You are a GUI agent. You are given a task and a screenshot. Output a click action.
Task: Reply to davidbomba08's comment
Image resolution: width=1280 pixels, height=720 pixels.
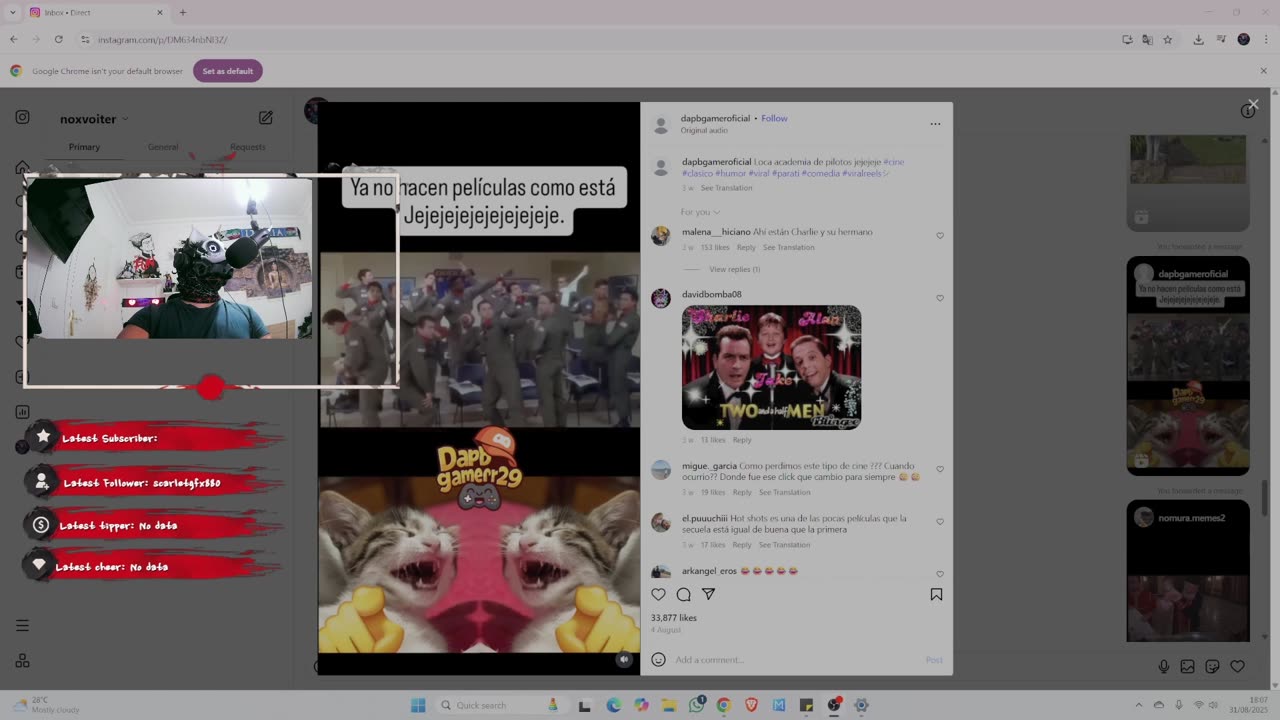tap(741, 440)
